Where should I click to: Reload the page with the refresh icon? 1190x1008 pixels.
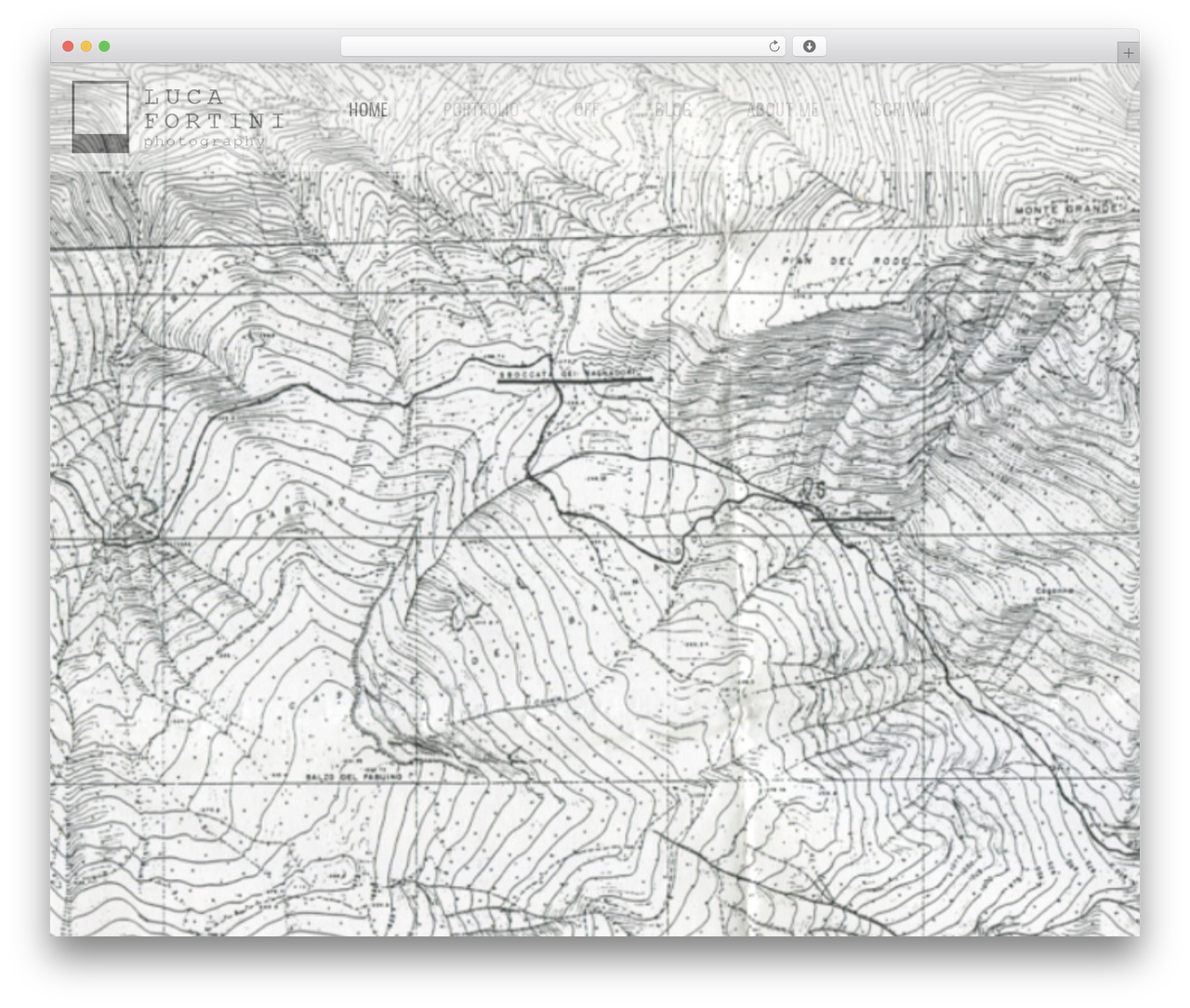tap(773, 46)
